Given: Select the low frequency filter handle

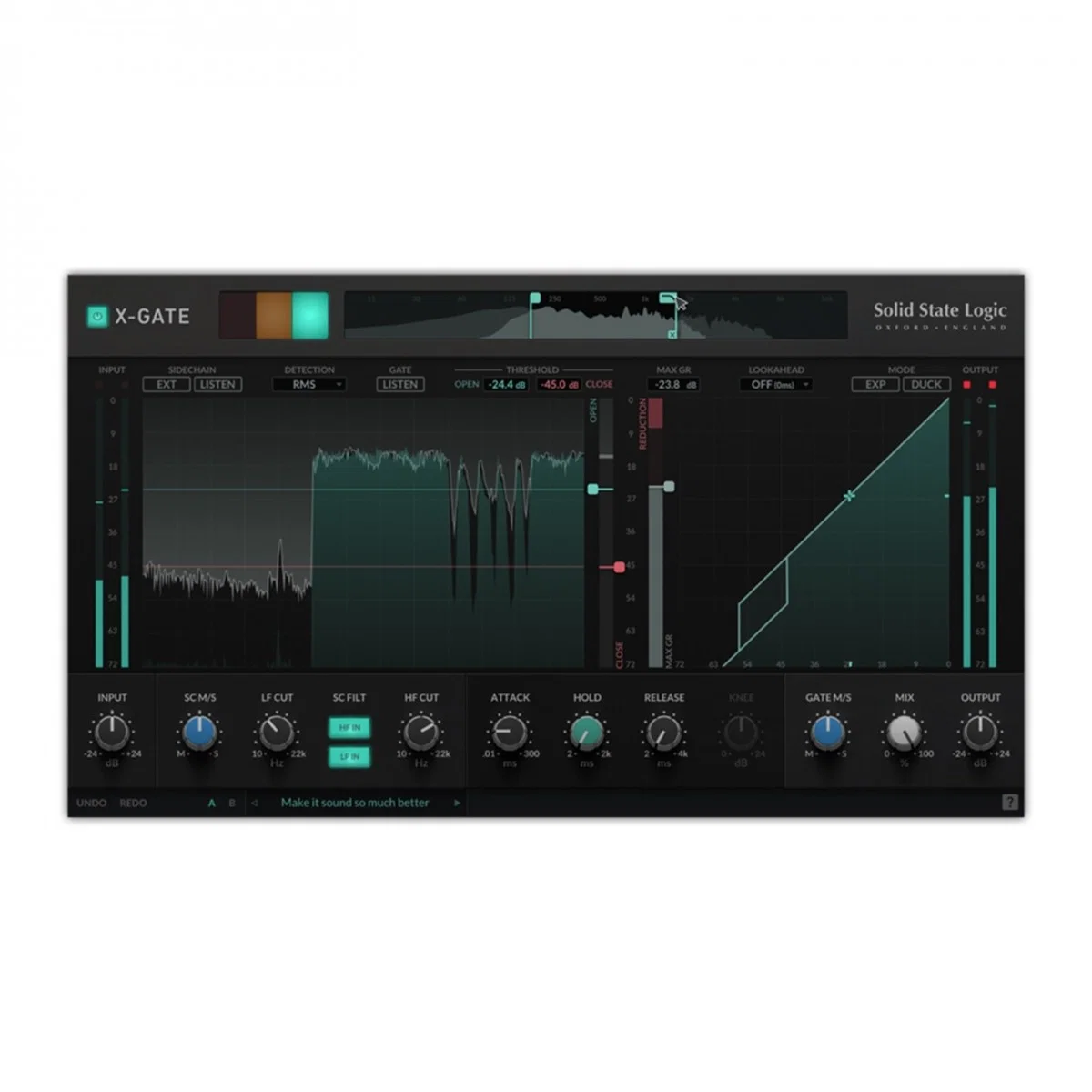Looking at the screenshot, I should coord(535,298).
